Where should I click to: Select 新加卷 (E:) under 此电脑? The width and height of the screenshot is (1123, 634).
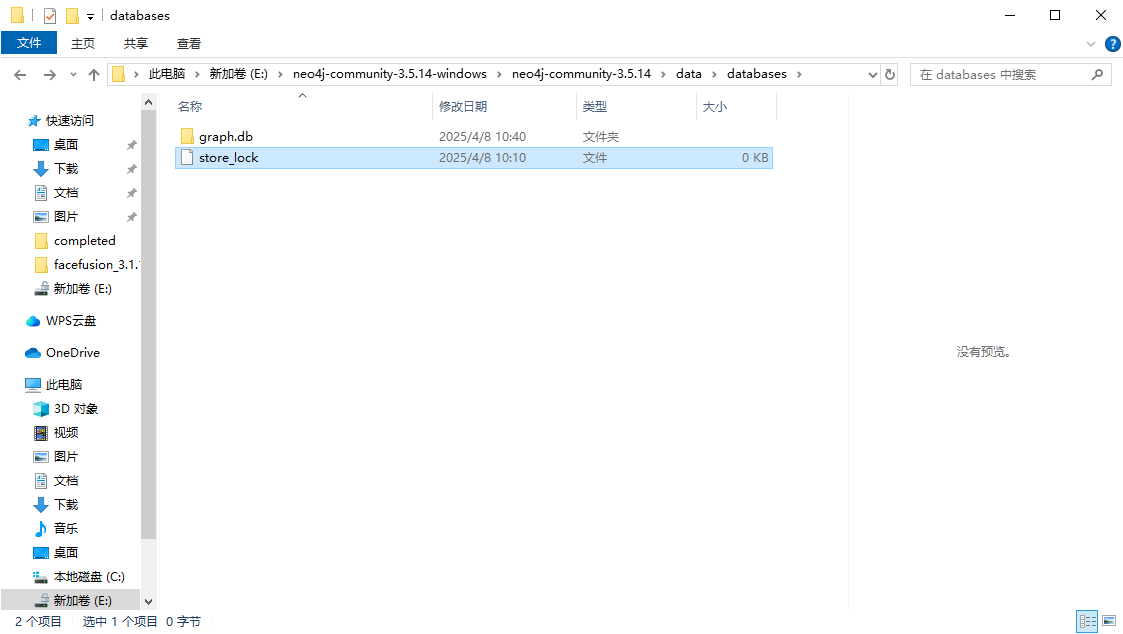82,600
